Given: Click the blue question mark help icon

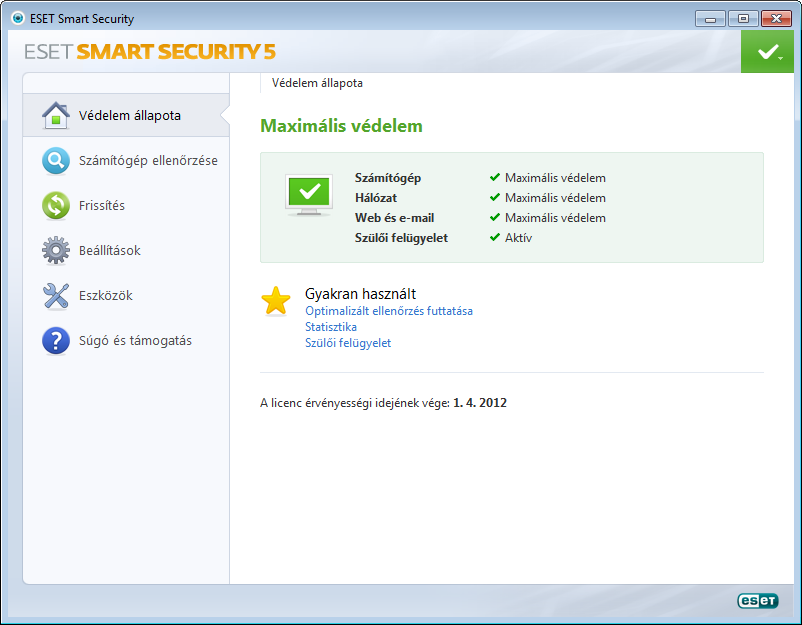Looking at the screenshot, I should pos(56,341).
